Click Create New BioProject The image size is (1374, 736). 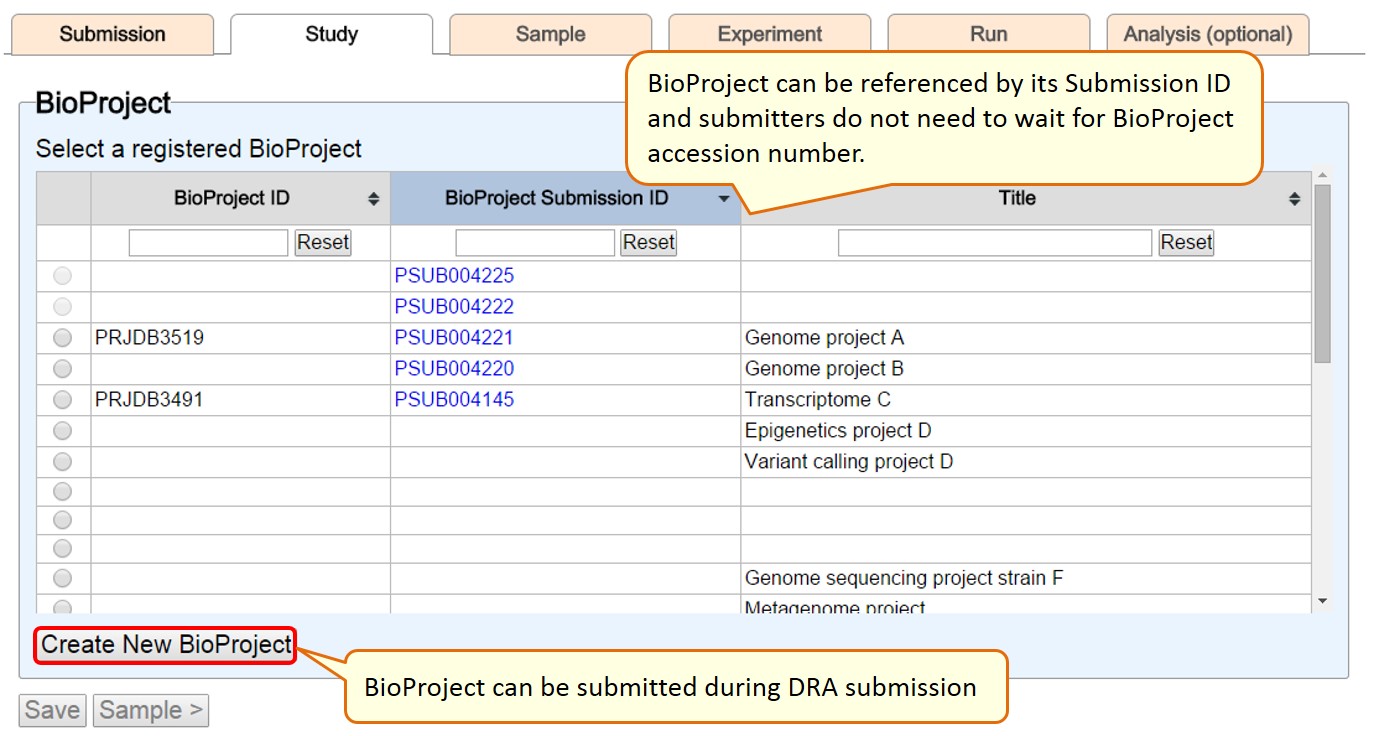(166, 645)
